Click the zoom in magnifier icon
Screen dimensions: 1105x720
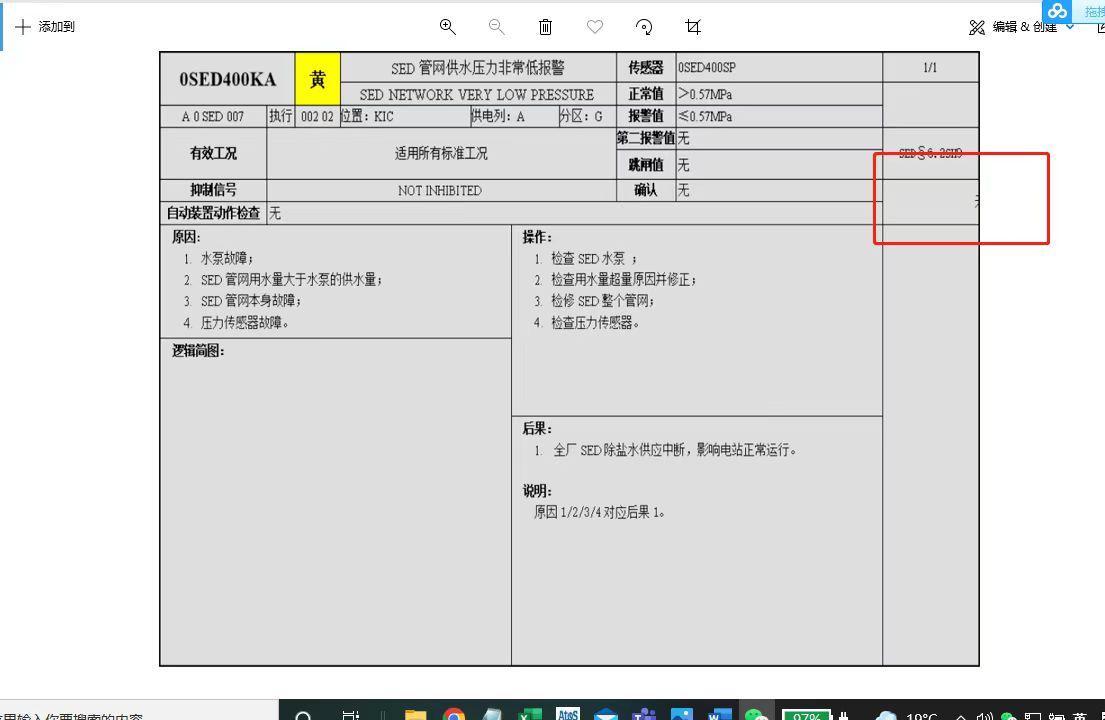pyautogui.click(x=448, y=27)
